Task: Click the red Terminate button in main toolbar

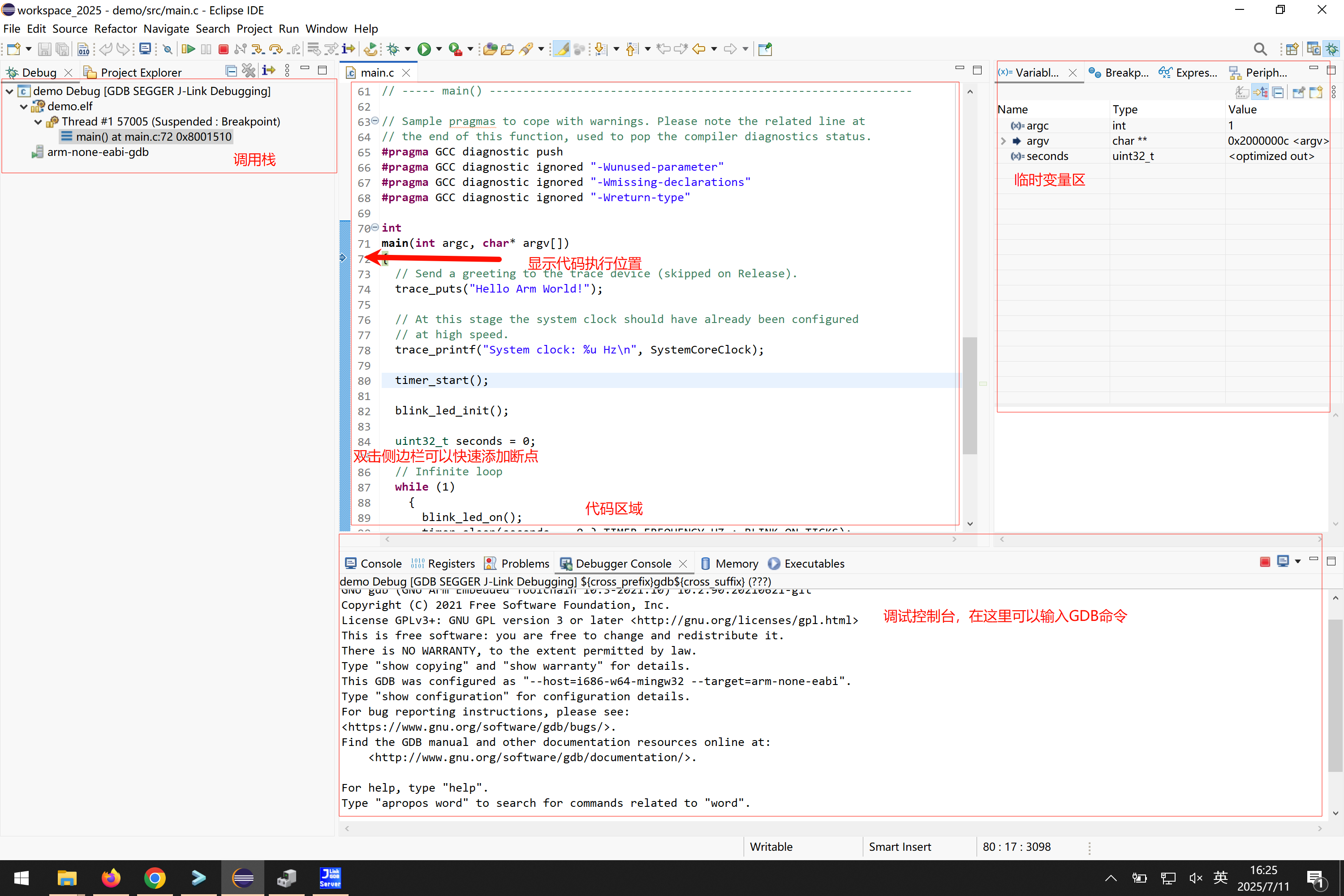Action: point(224,49)
